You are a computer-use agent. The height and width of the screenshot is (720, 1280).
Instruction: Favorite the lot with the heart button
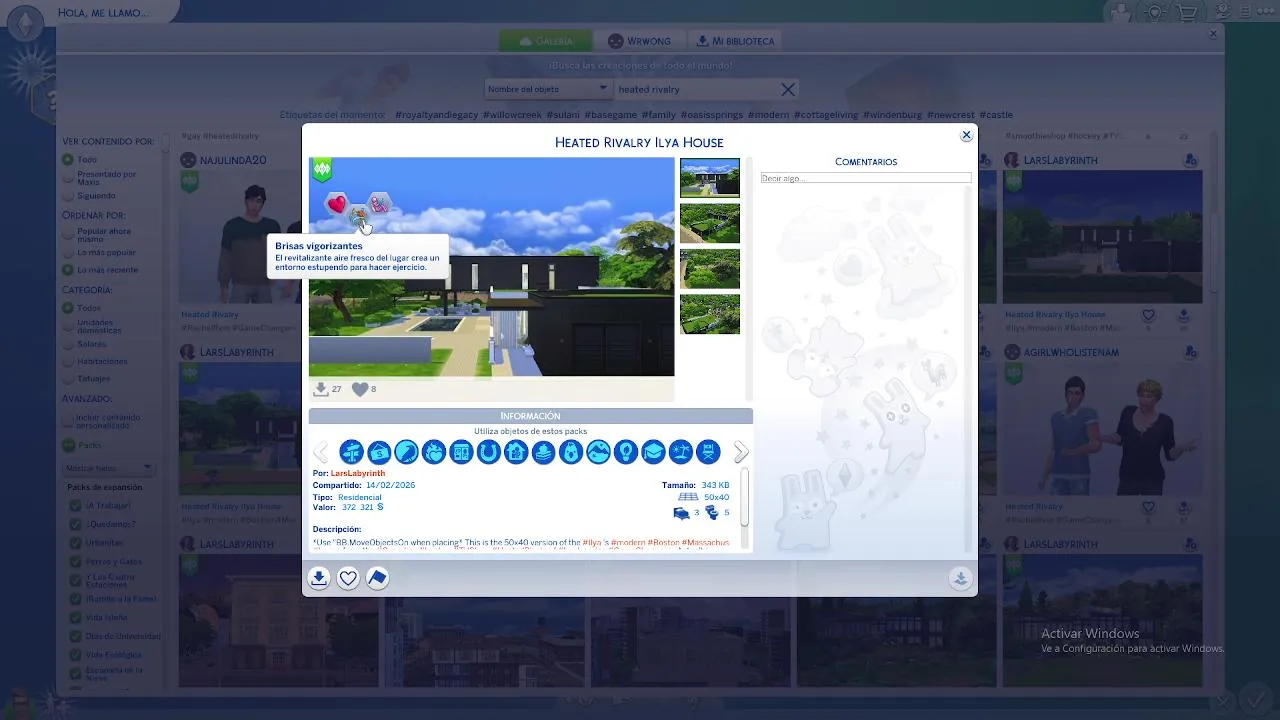point(348,578)
